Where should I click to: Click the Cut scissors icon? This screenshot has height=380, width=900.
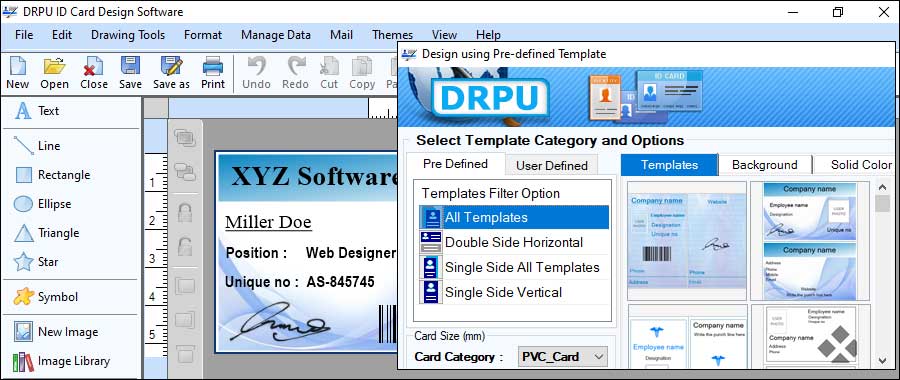(329, 72)
